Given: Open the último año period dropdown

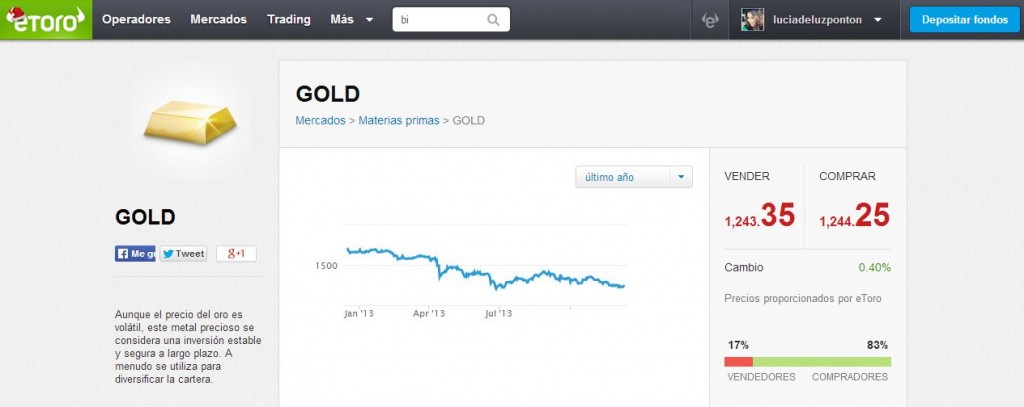Looking at the screenshot, I should tap(633, 177).
